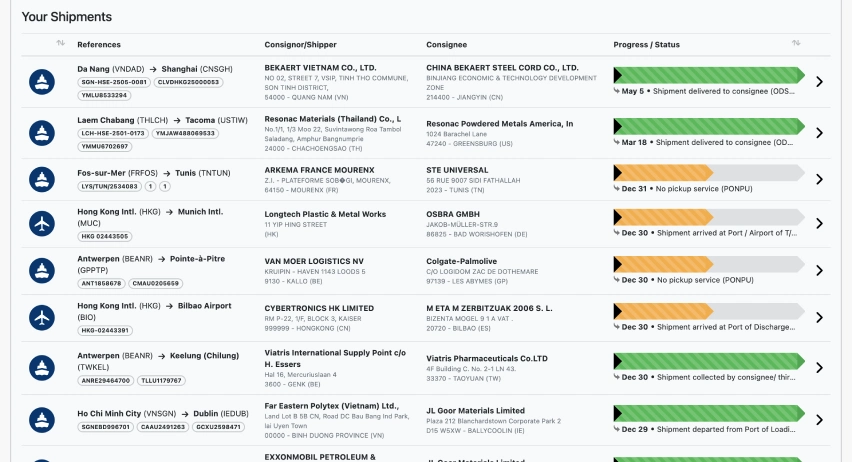Click reference tag ANT1858678

click(102, 283)
